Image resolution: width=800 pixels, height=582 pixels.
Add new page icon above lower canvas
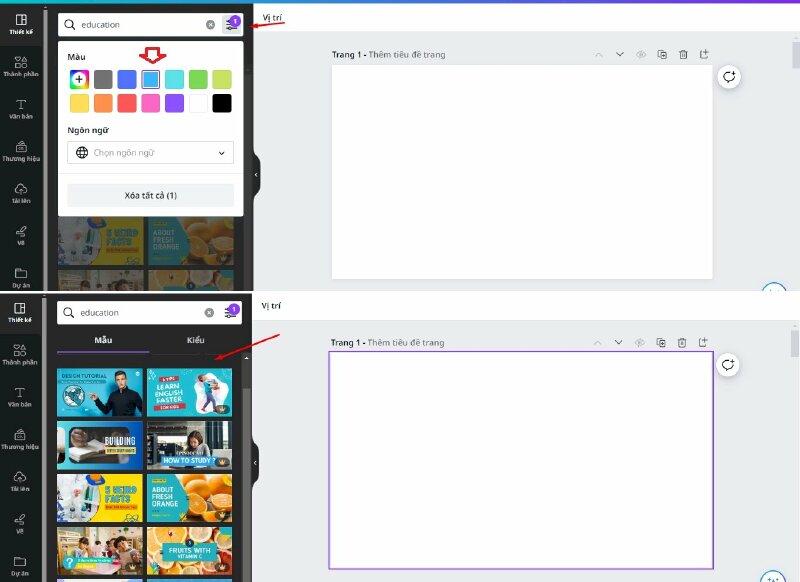click(704, 343)
